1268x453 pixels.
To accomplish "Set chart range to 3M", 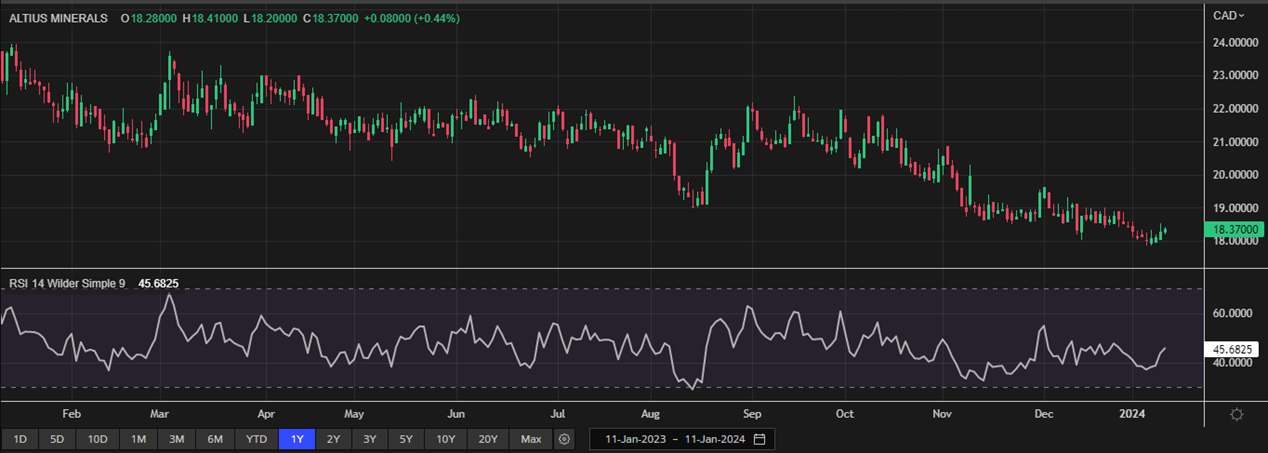I will [176, 439].
